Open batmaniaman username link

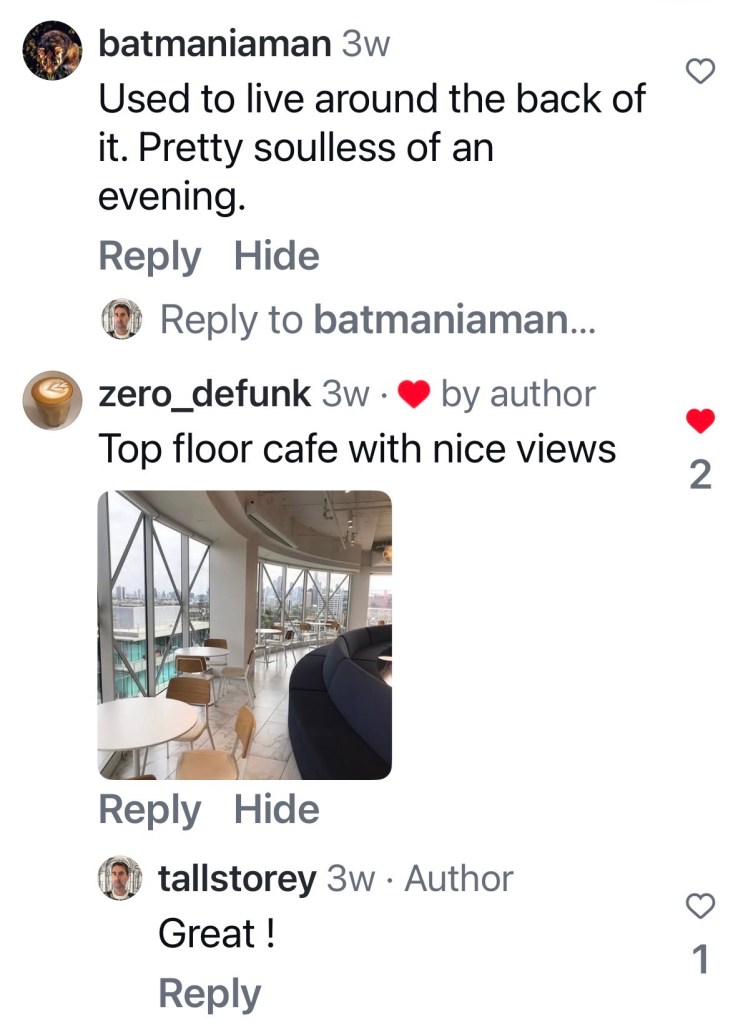coord(215,44)
